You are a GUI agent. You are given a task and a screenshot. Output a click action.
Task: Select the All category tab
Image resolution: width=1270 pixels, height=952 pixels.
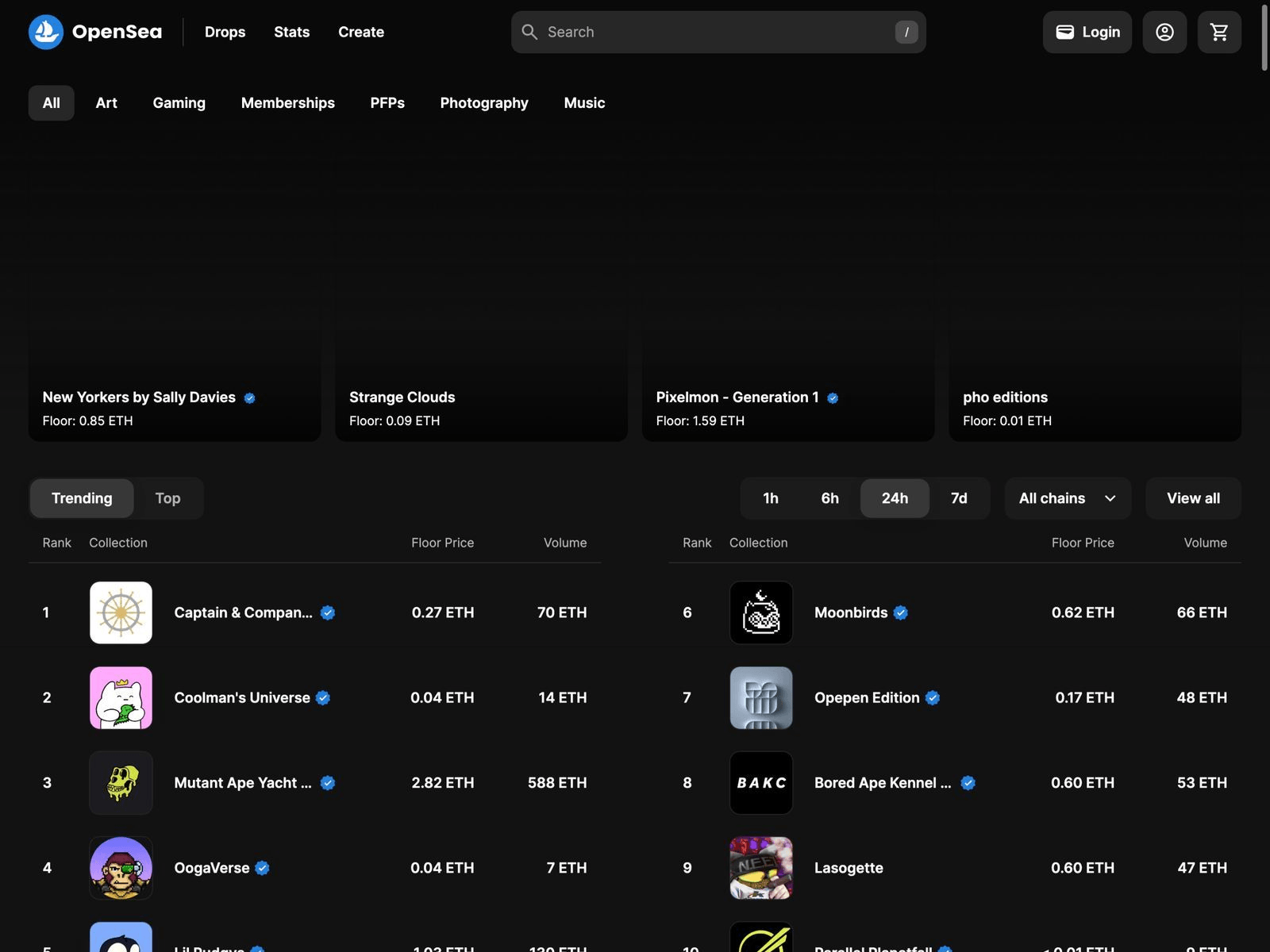[52, 103]
